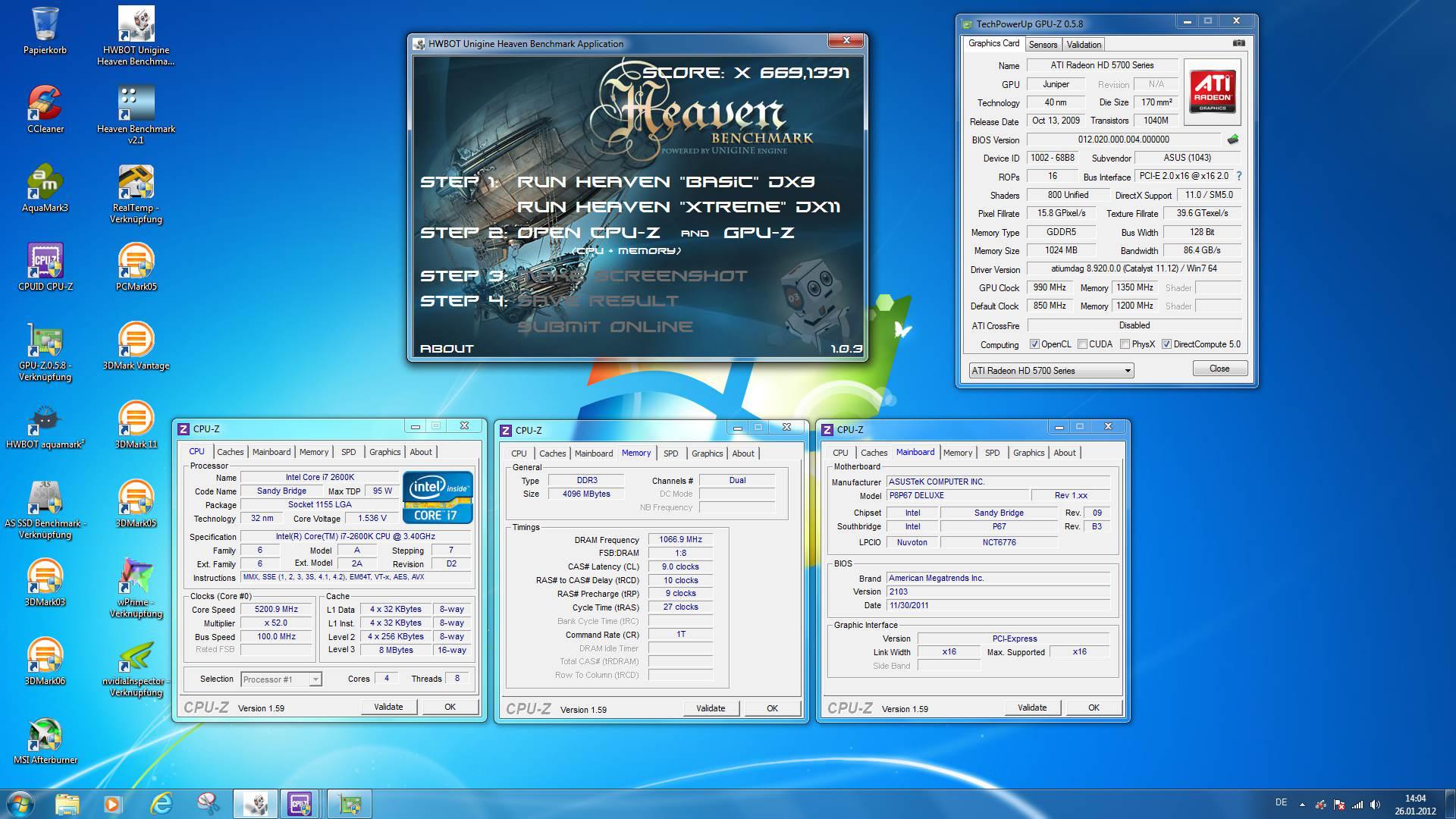This screenshot has height=819, width=1456.
Task: Click GPU-Z link in Heaven step 2
Action: click(x=758, y=233)
